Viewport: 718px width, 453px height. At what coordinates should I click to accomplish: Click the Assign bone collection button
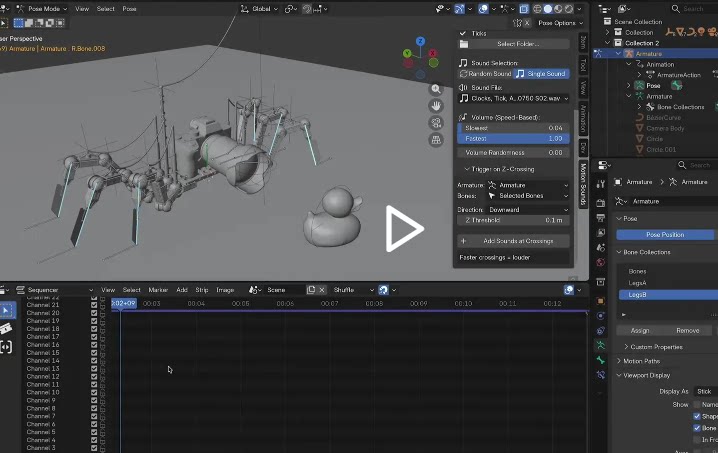[640, 330]
